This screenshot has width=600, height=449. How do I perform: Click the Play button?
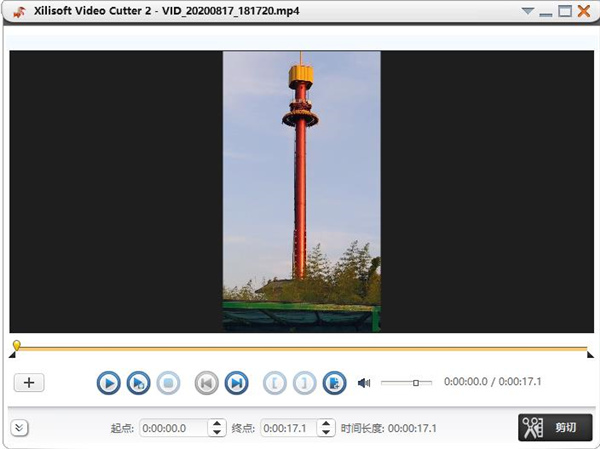click(x=109, y=383)
